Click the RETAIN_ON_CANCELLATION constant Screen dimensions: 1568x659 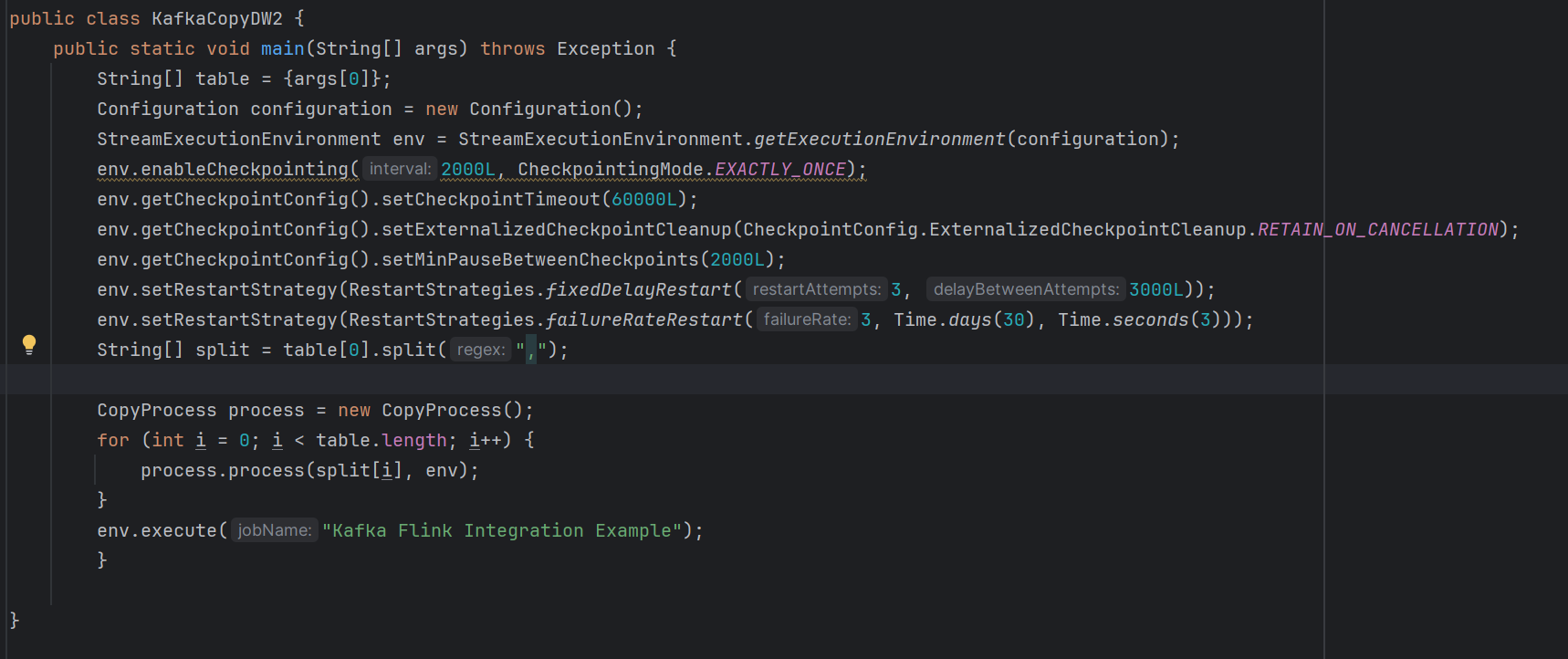[1378, 229]
